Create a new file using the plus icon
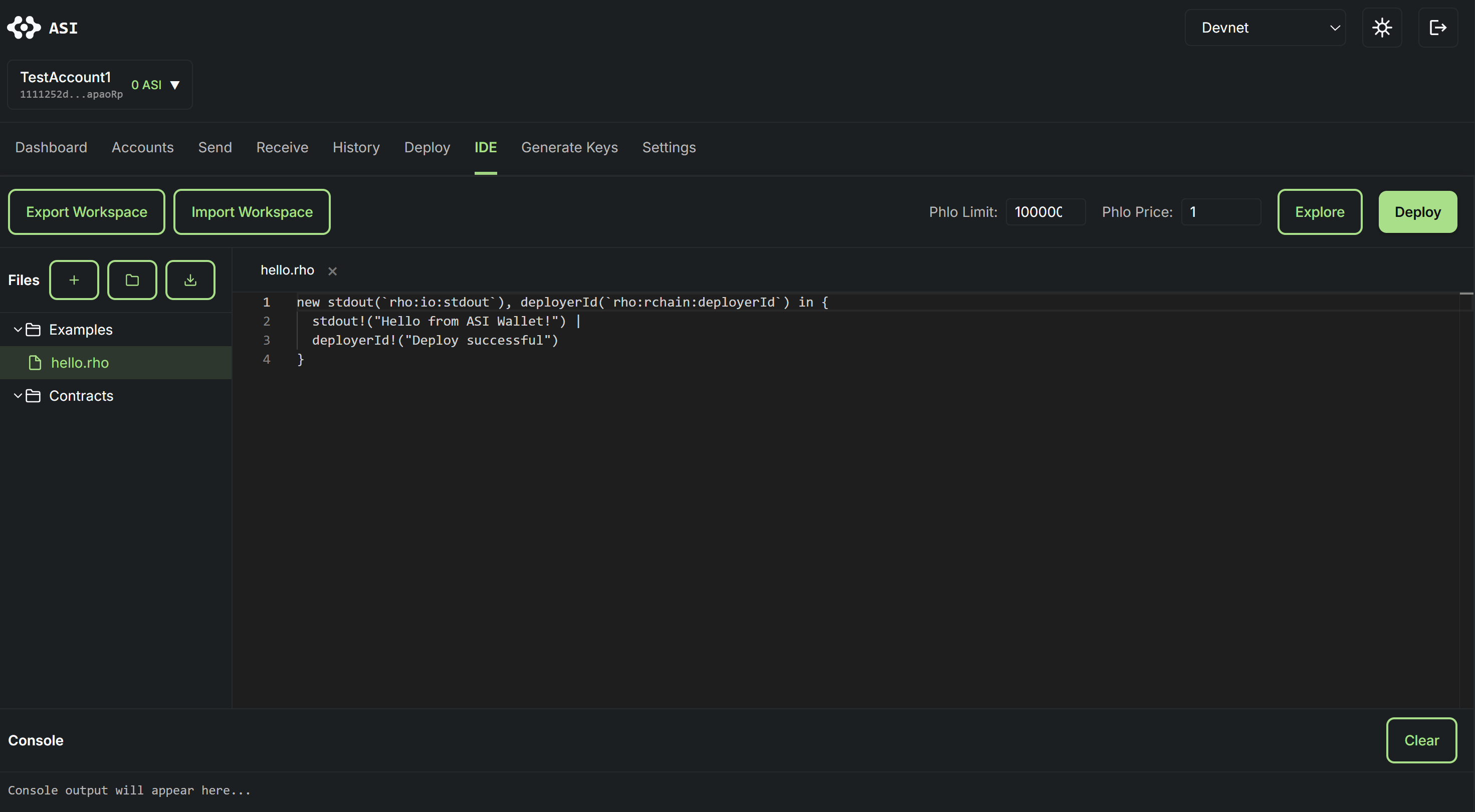This screenshot has height=812, width=1475. 74,280
